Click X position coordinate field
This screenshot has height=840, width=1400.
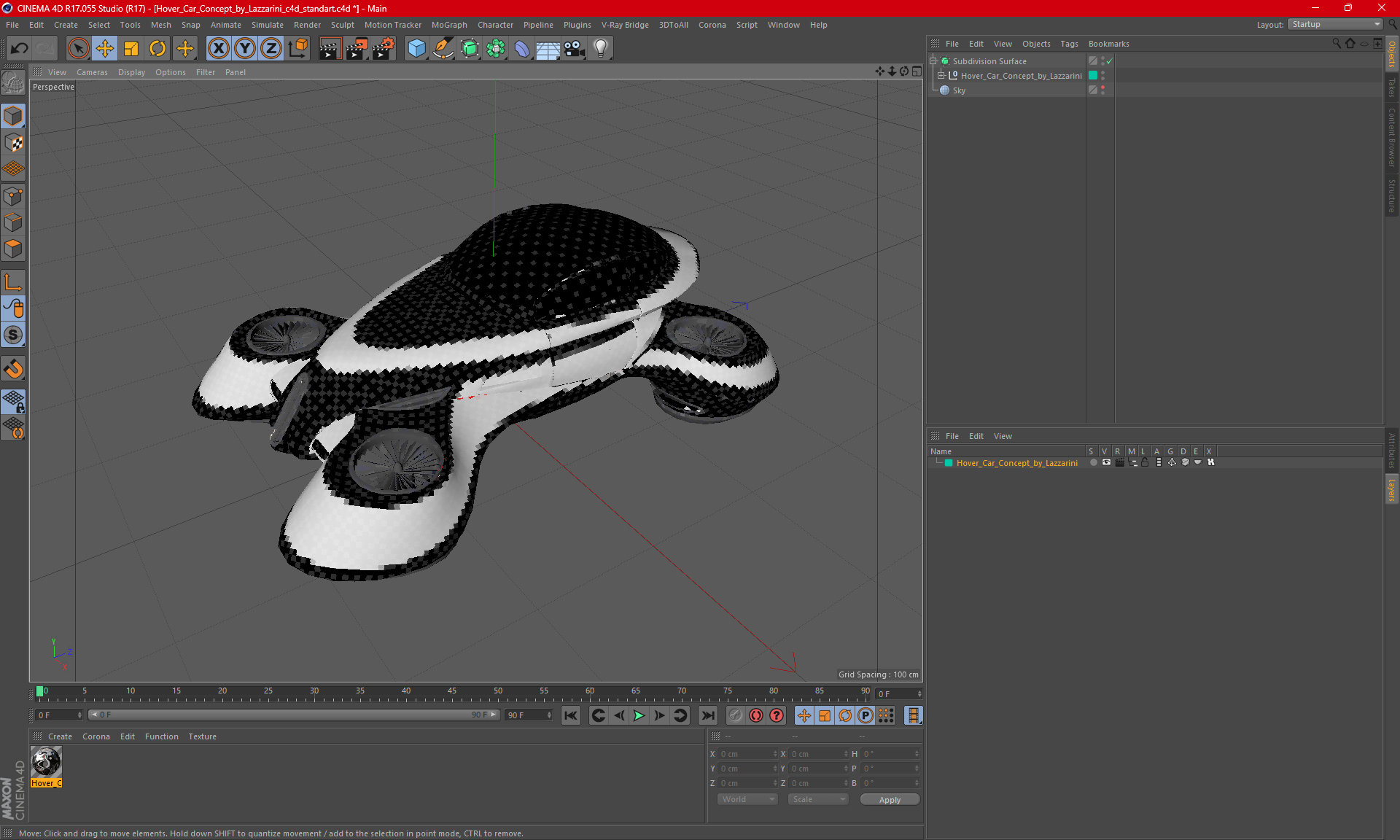click(748, 754)
